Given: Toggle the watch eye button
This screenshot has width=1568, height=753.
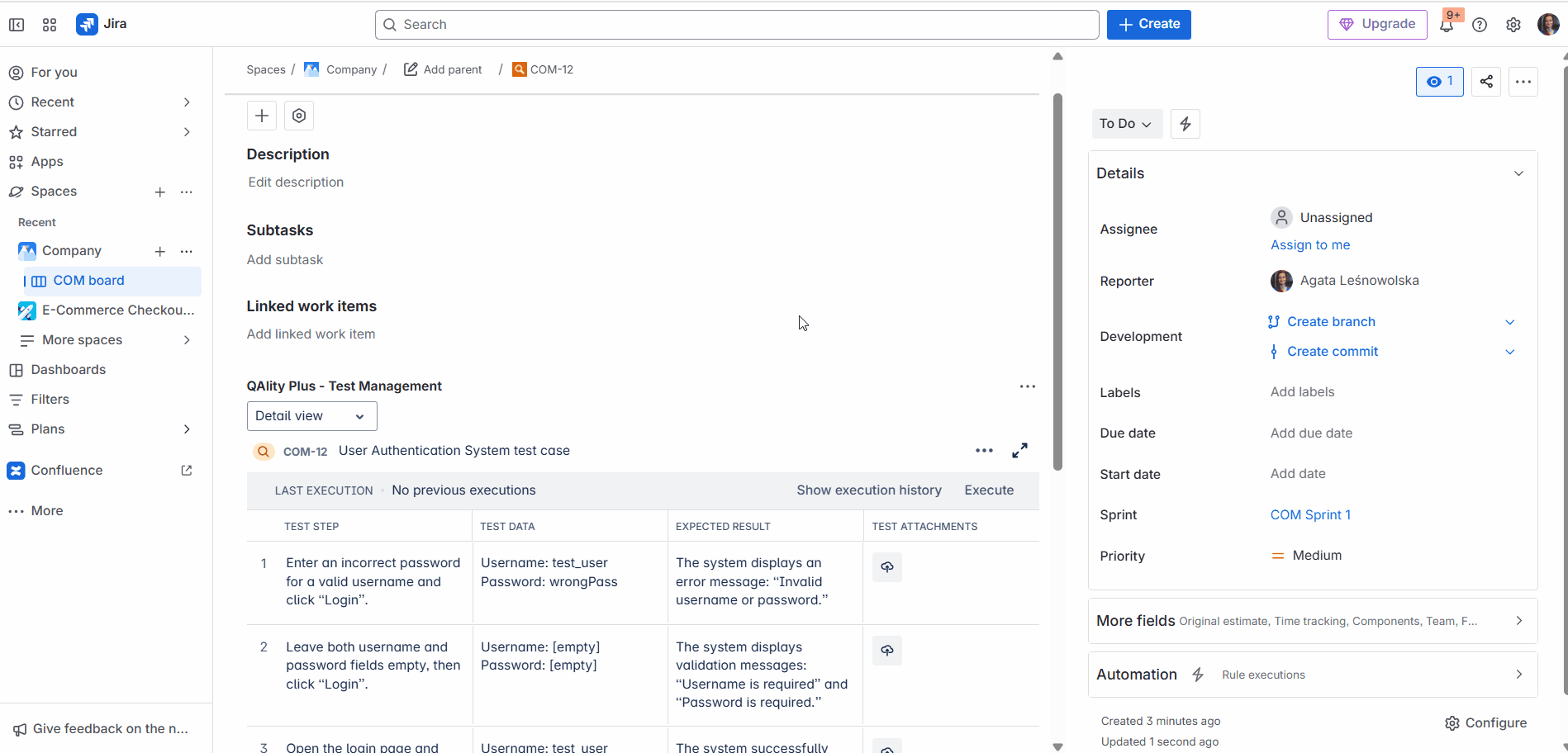Looking at the screenshot, I should point(1440,82).
